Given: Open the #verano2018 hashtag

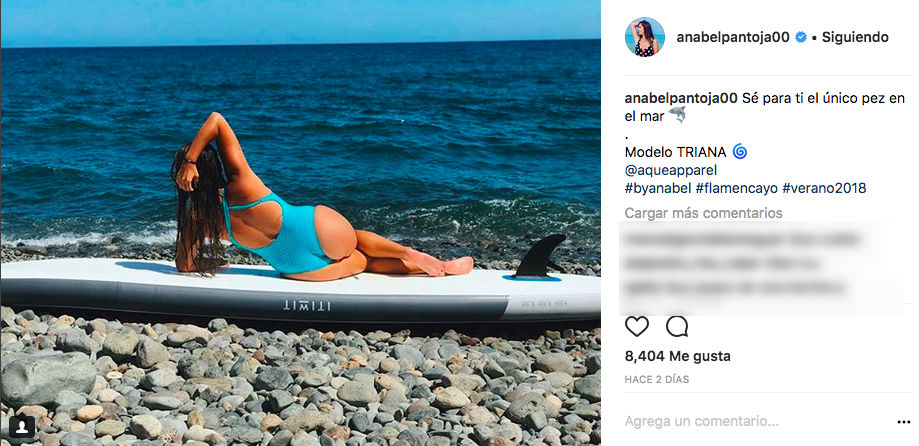Looking at the screenshot, I should click(x=824, y=189).
